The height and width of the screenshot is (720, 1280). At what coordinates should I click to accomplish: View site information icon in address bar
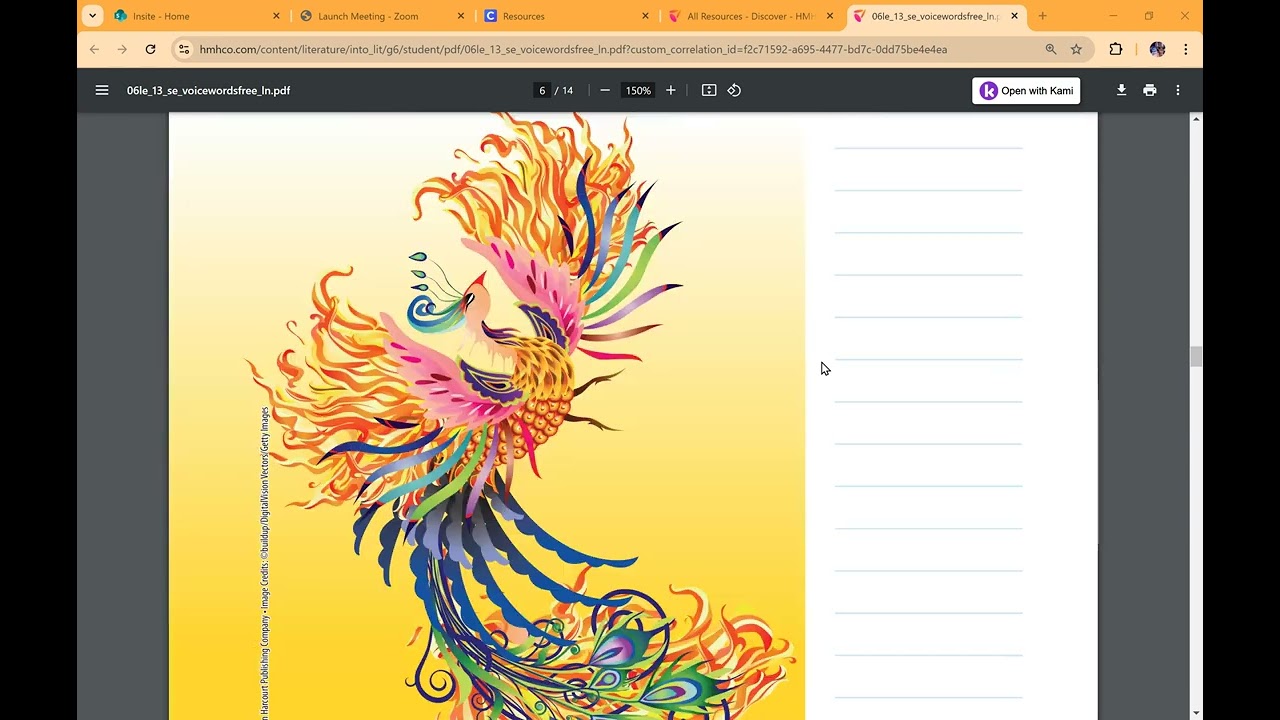pos(183,49)
